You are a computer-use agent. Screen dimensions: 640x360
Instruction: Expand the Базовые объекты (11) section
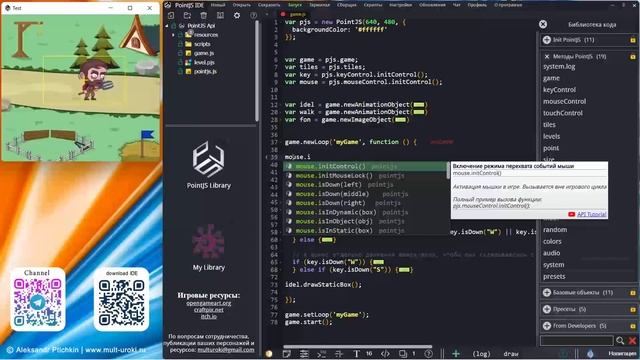click(547, 293)
